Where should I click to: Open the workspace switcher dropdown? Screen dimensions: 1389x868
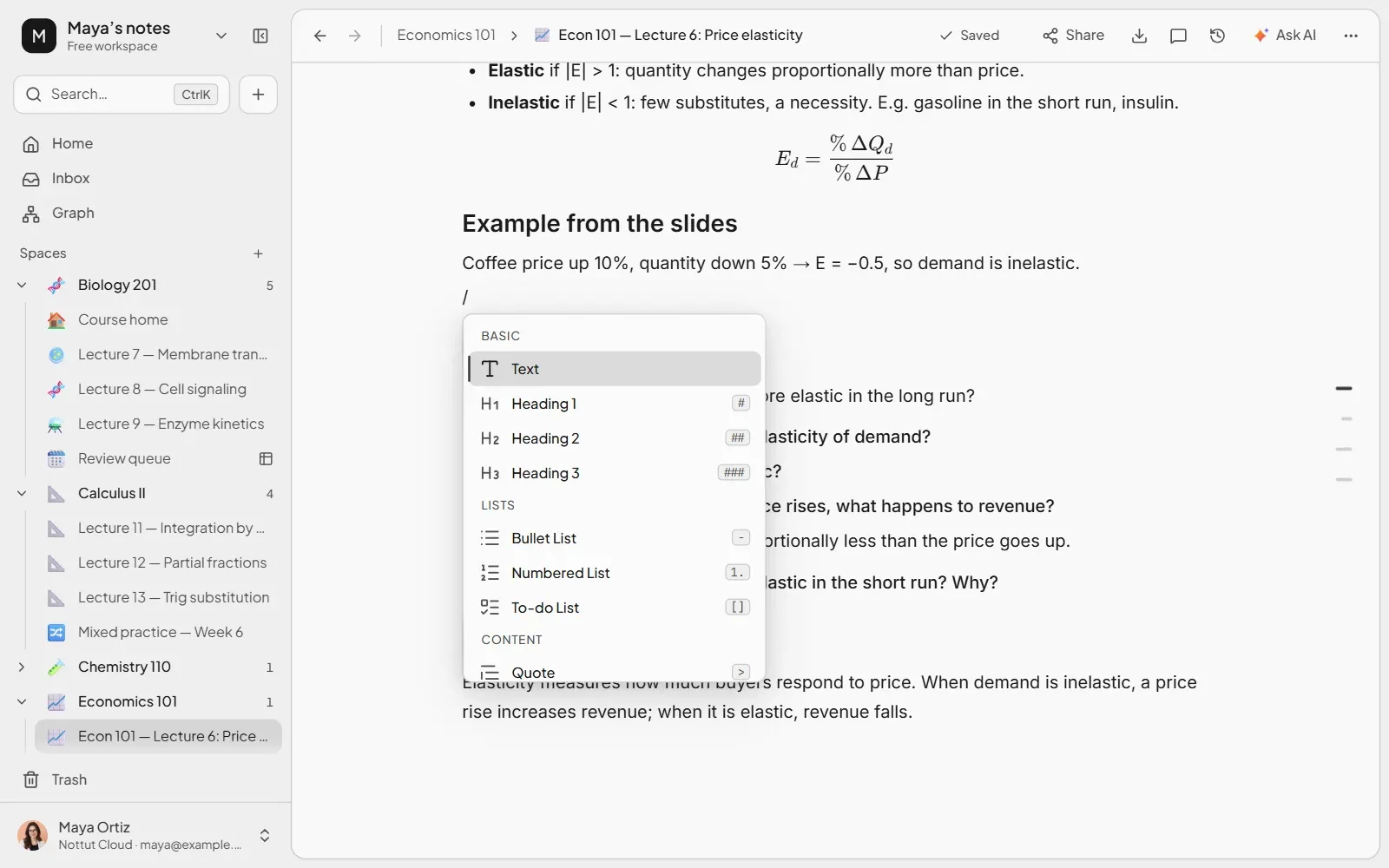tap(221, 36)
